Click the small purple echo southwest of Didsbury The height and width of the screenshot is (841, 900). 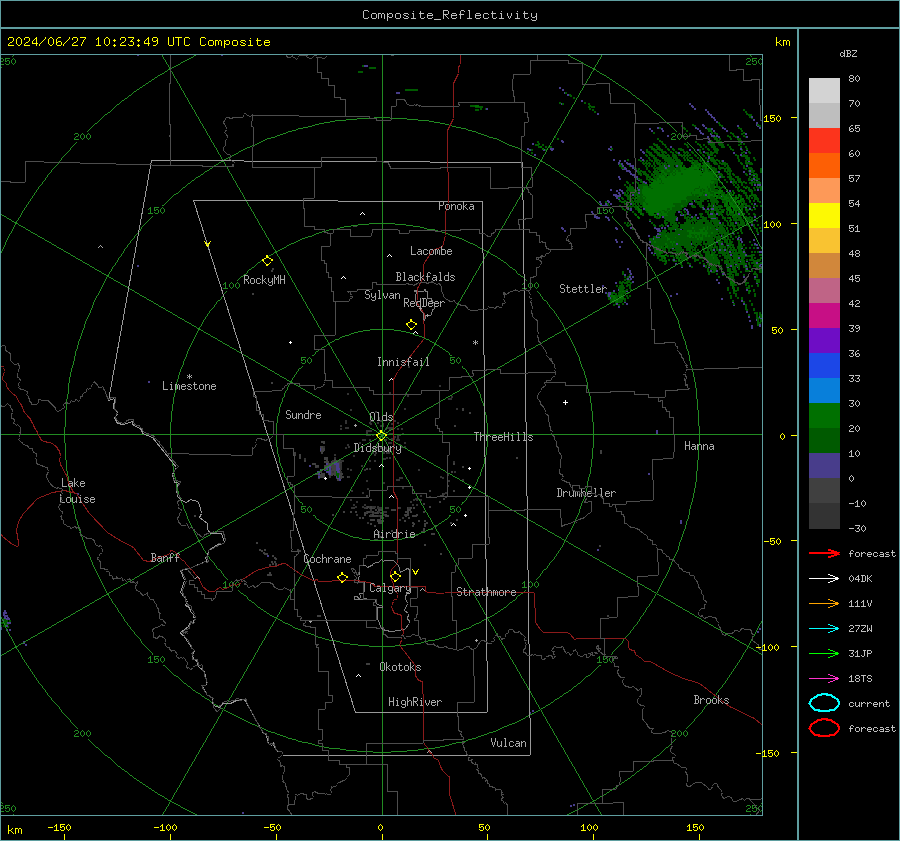[x=331, y=468]
